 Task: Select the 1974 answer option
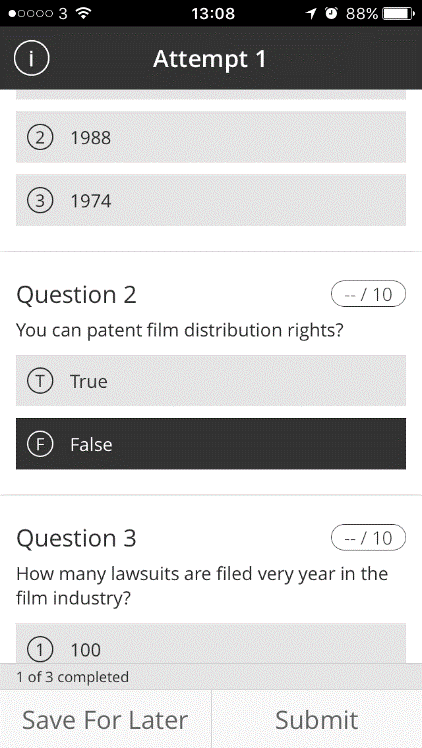point(211,200)
